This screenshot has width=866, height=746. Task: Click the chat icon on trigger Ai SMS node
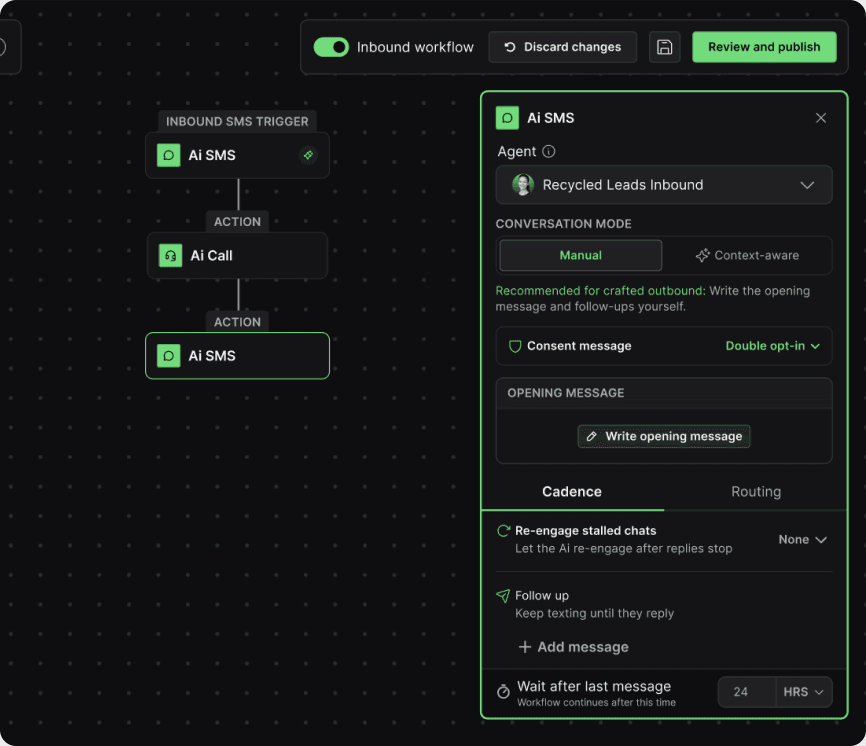coord(168,155)
